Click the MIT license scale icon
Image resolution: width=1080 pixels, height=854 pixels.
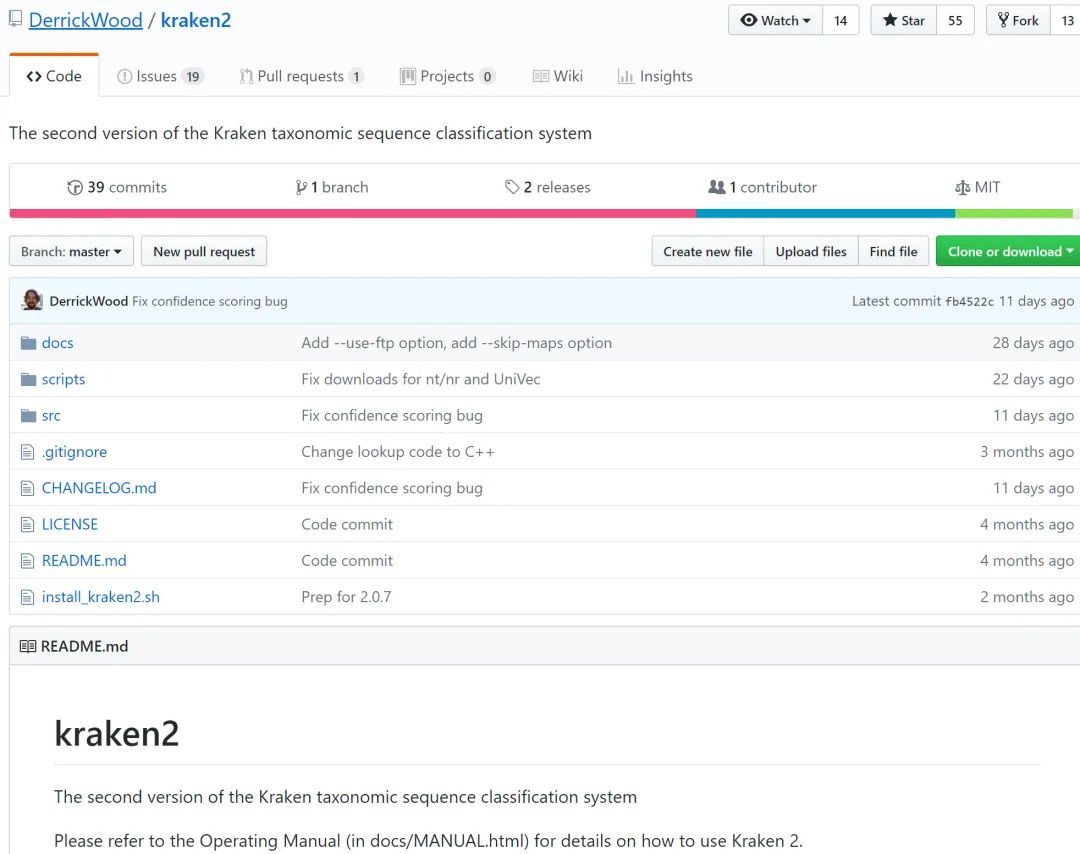pyautogui.click(x=963, y=187)
